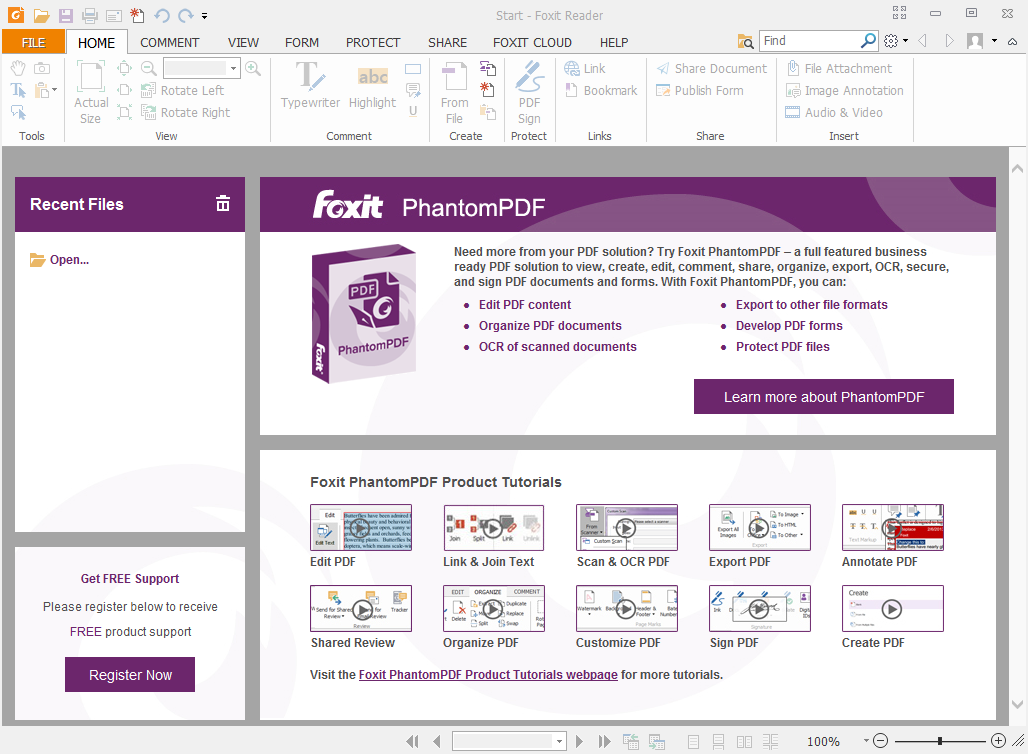Open the 100% zoom dropdown in status bar
Screen dimensions: 1028x754
(866, 741)
